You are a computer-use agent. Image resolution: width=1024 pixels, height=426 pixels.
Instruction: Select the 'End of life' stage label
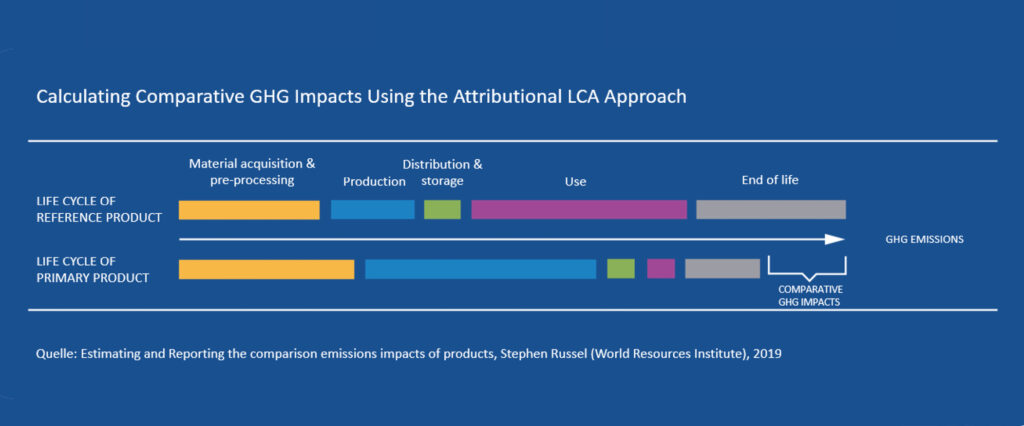tap(769, 181)
